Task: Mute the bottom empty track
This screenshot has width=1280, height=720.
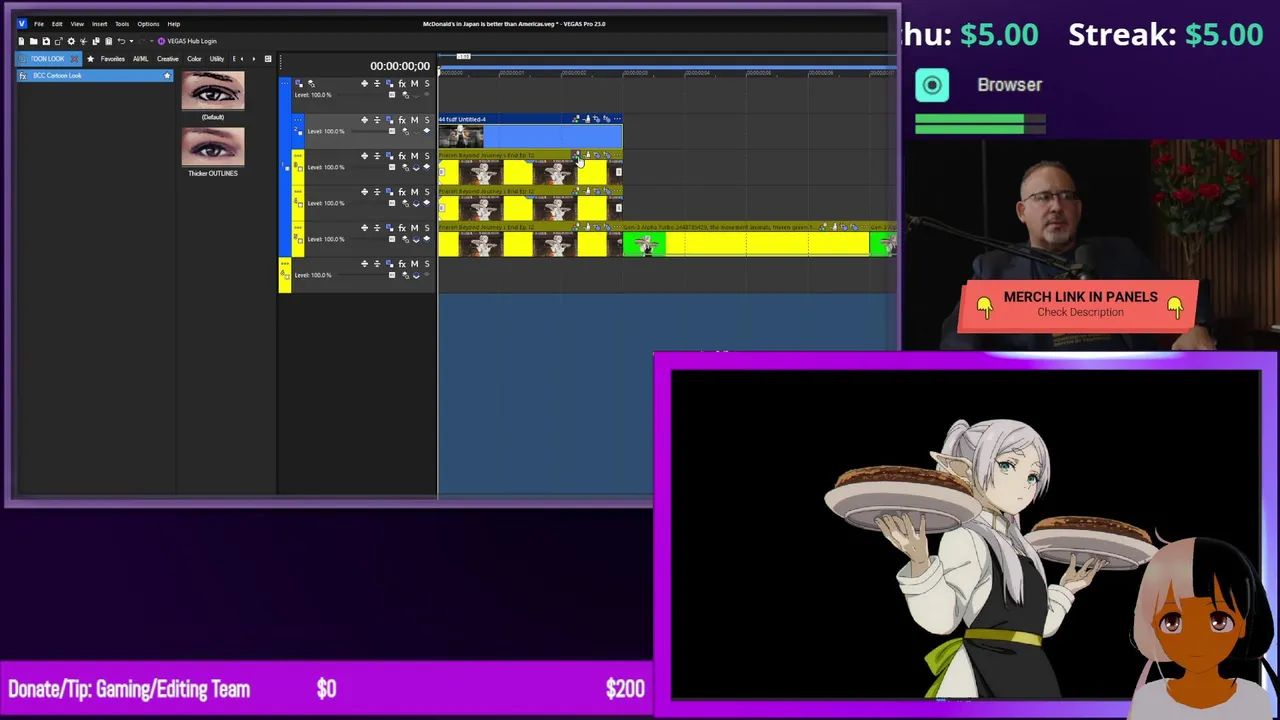Action: click(x=414, y=264)
